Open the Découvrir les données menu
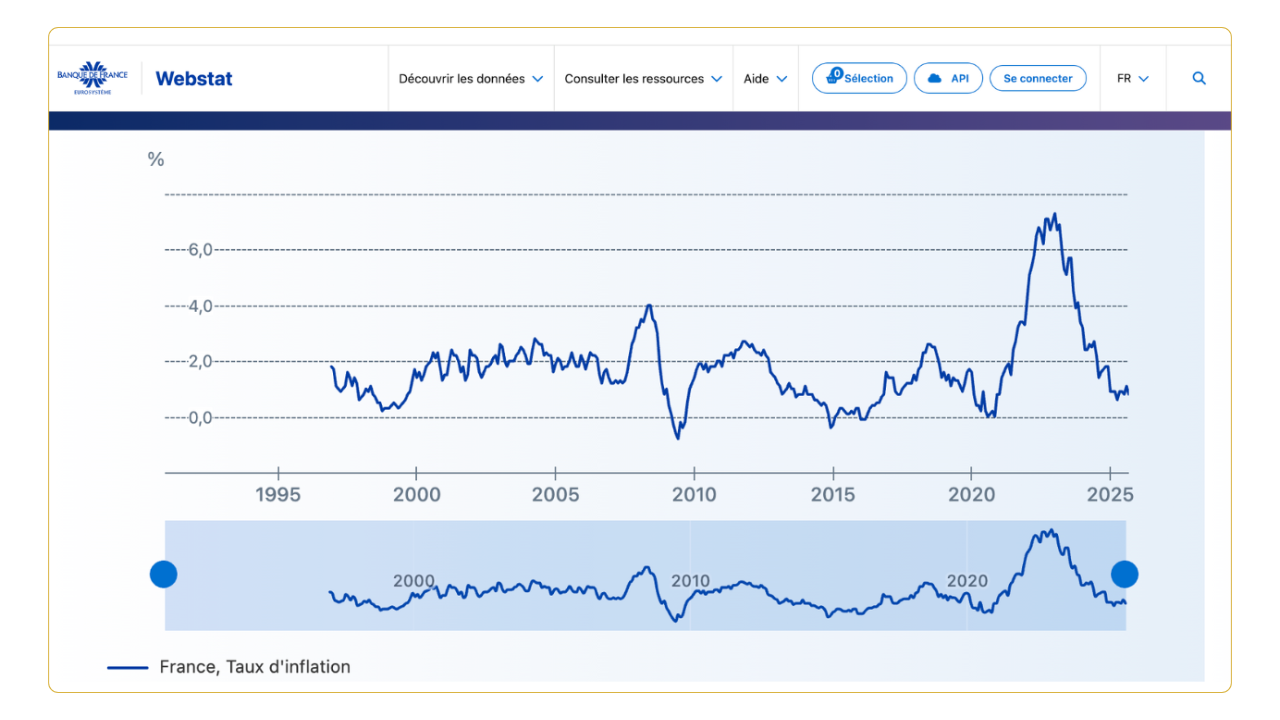The height and width of the screenshot is (720, 1280). click(462, 79)
